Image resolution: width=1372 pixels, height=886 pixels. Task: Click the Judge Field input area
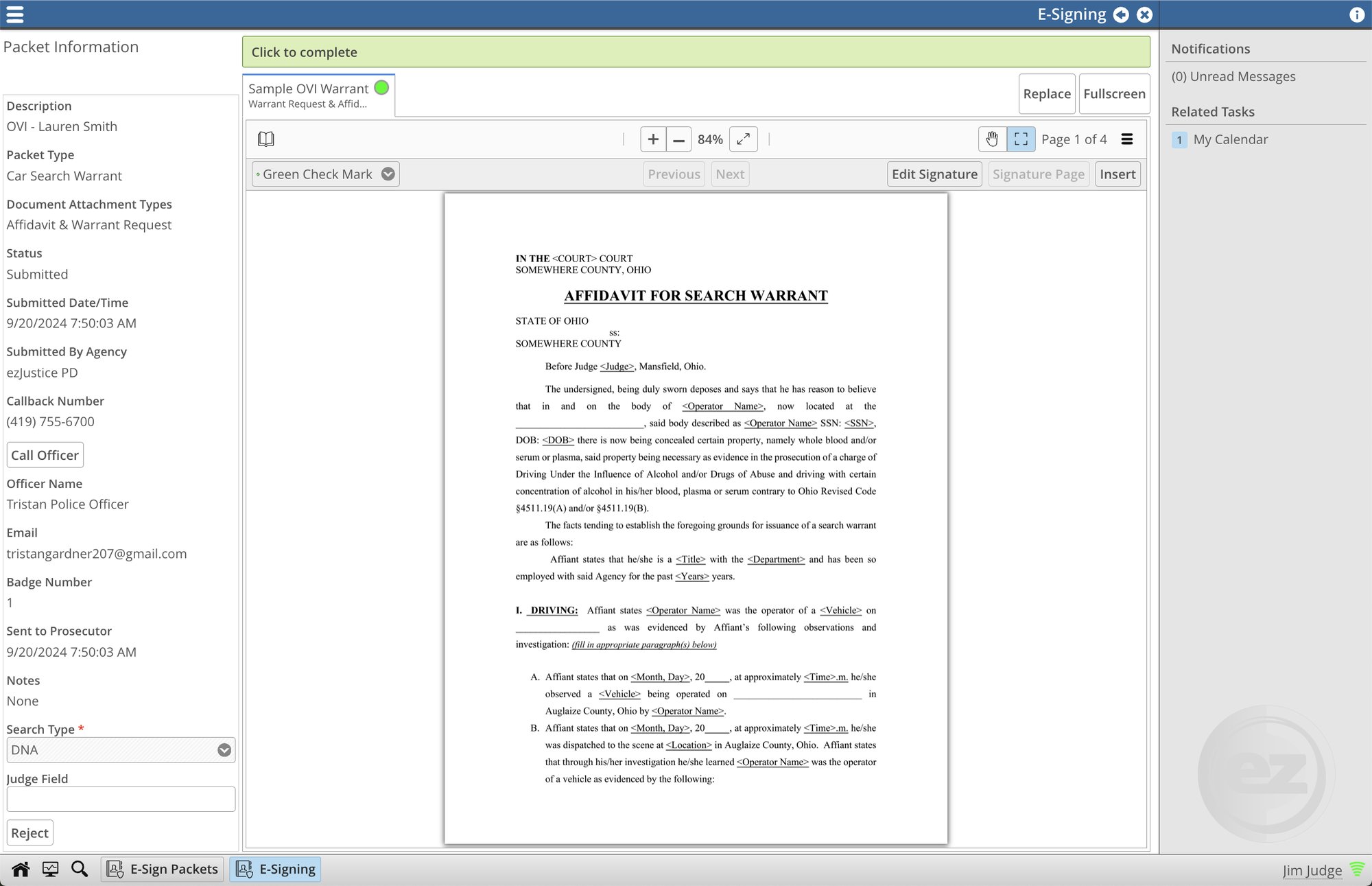coord(119,799)
